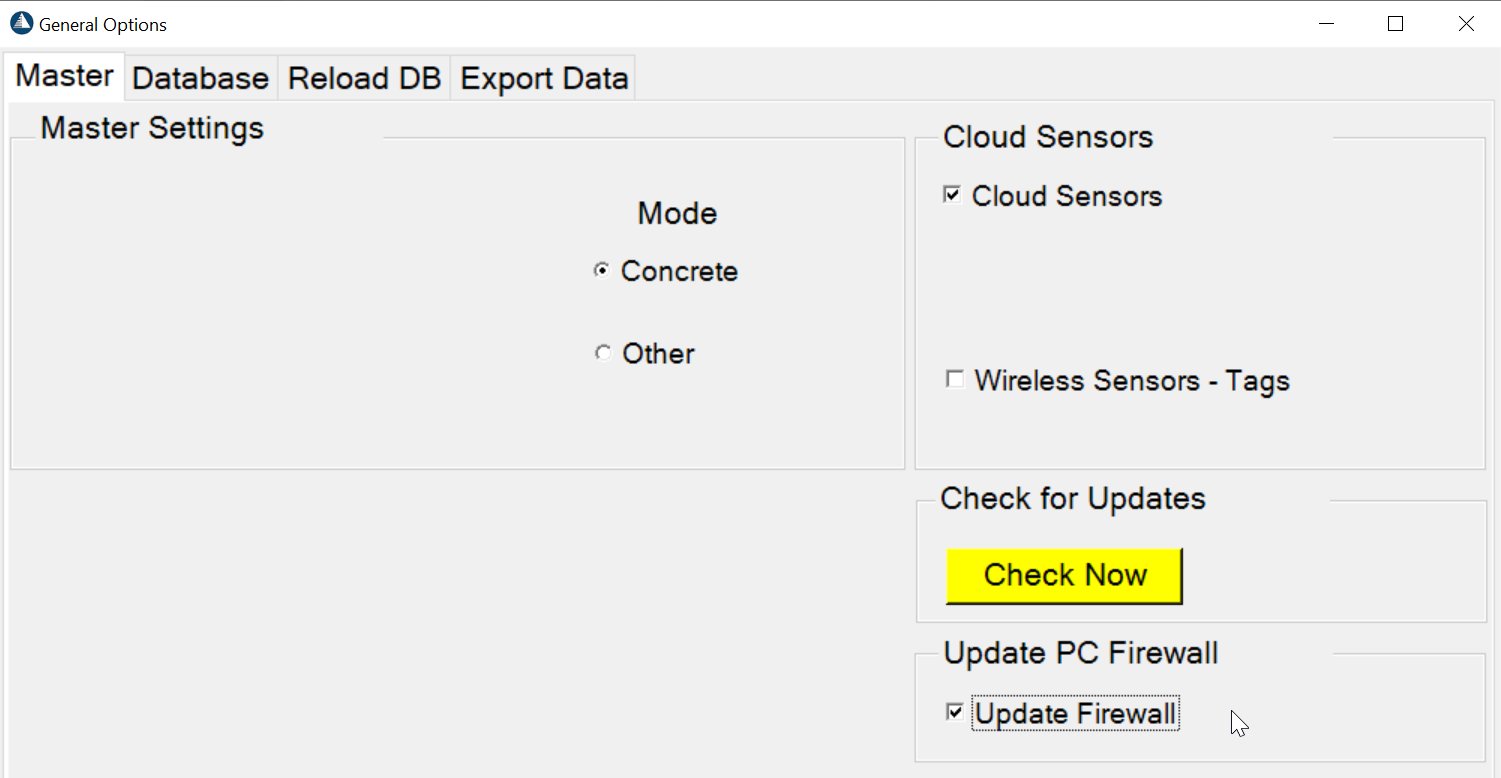Click the 'Update Firewall' label text
The width and height of the screenshot is (1501, 778).
(1075, 713)
